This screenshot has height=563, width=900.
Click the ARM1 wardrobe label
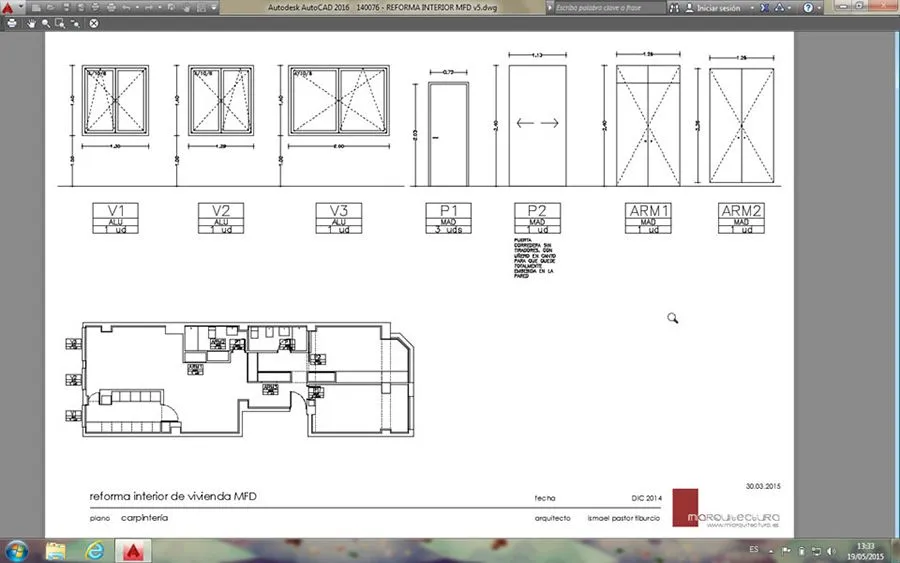click(x=648, y=218)
